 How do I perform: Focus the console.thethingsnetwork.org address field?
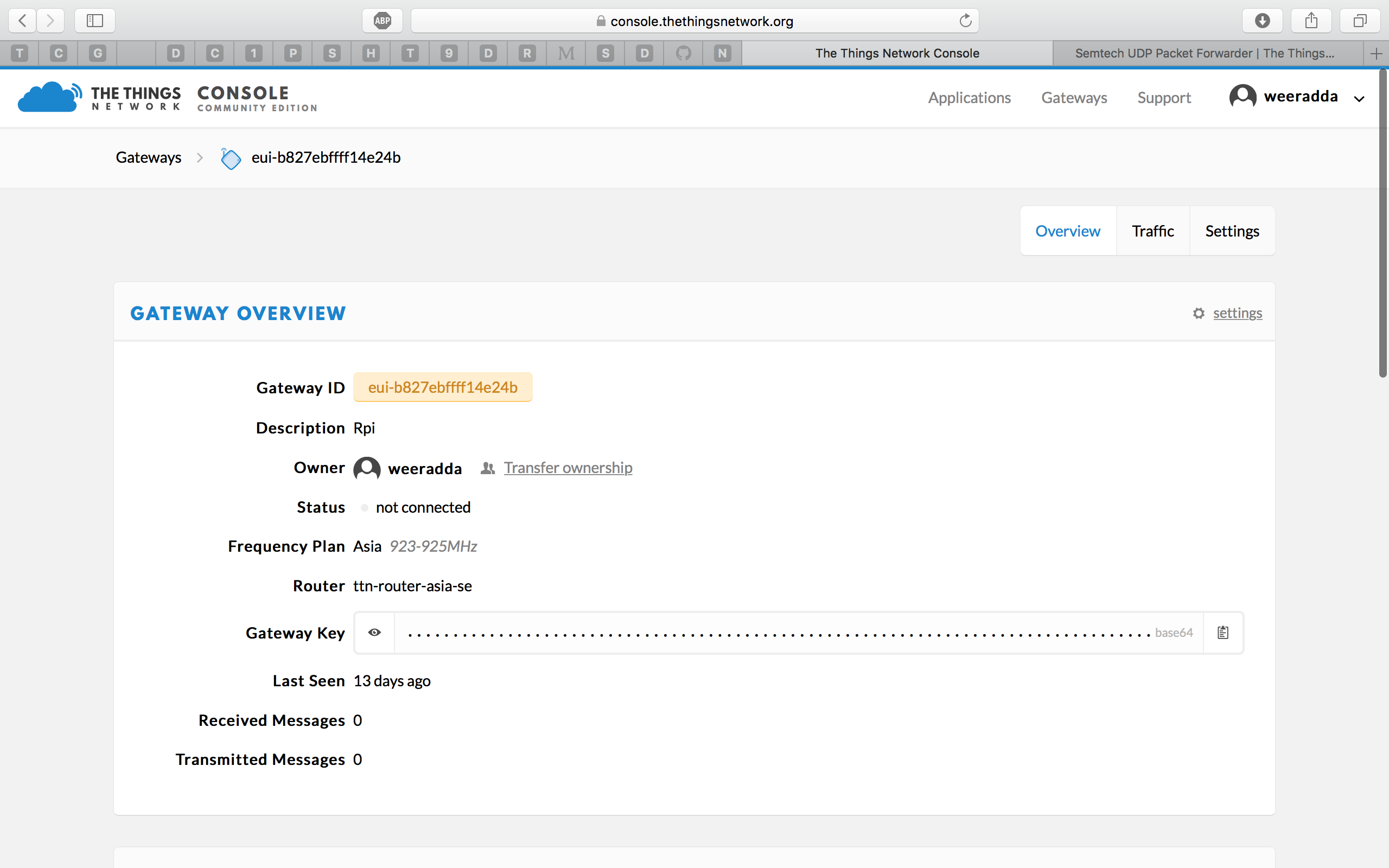coord(694,21)
